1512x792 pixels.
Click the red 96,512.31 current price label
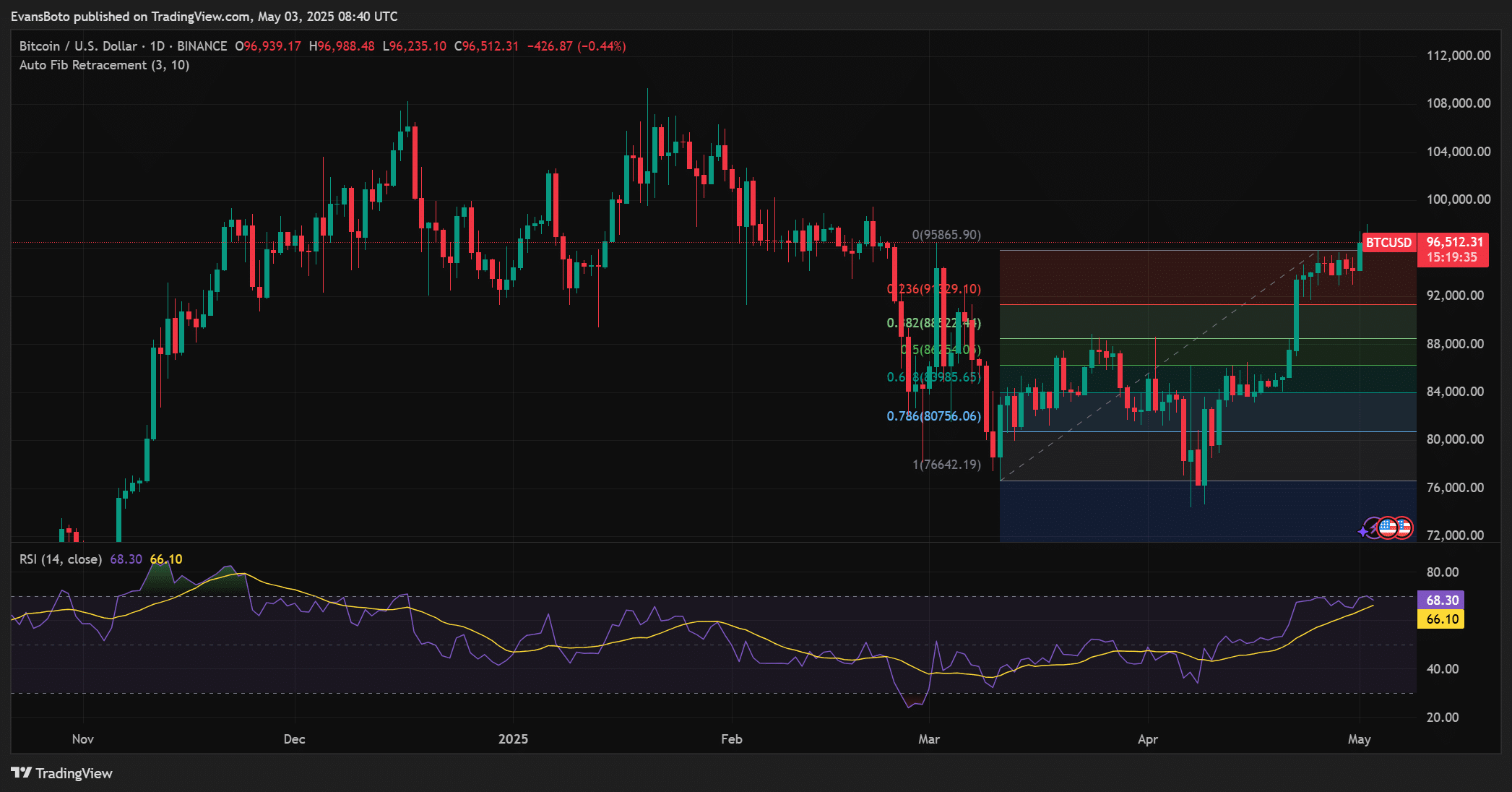(x=1453, y=243)
